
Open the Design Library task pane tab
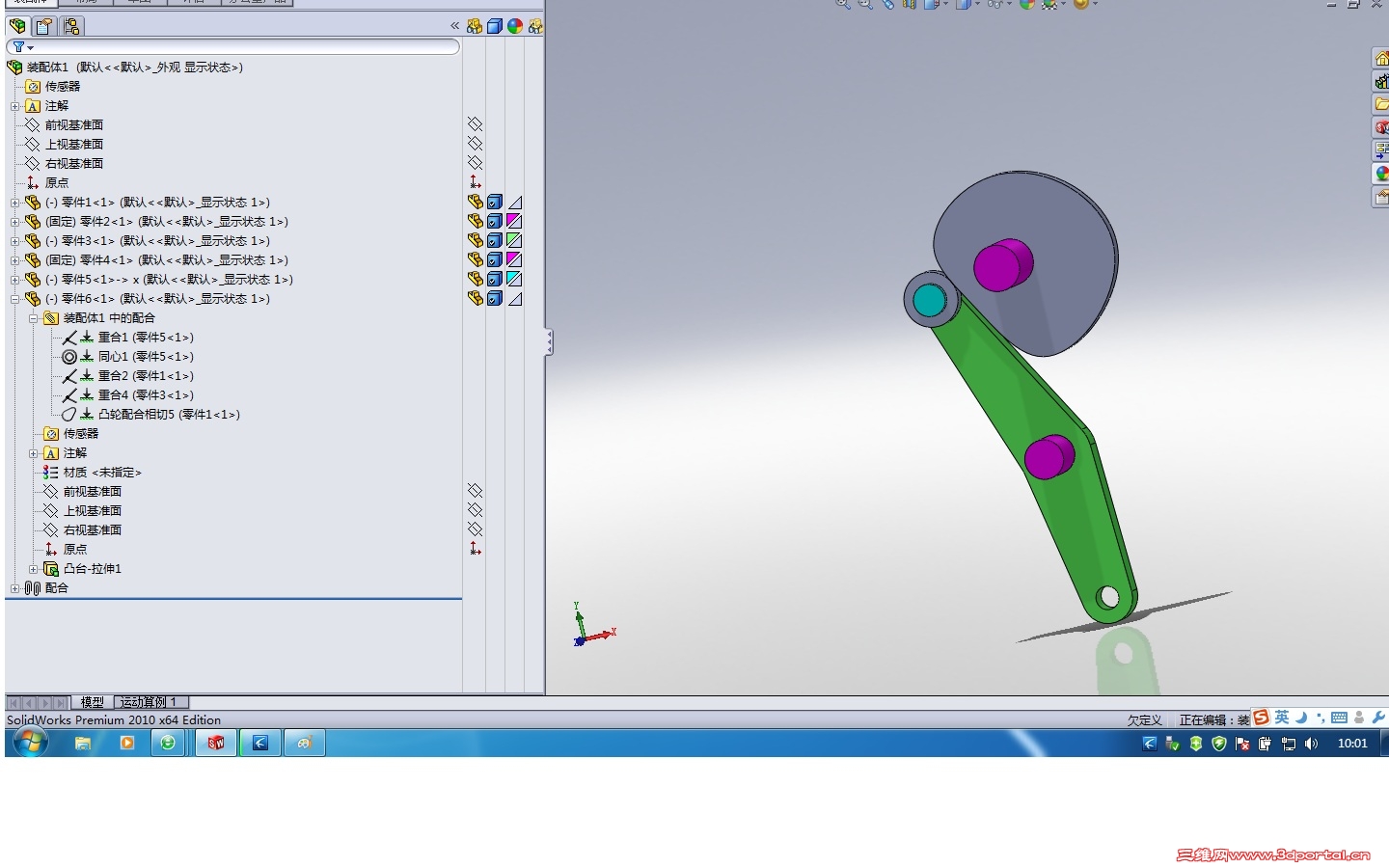pyautogui.click(x=1381, y=81)
